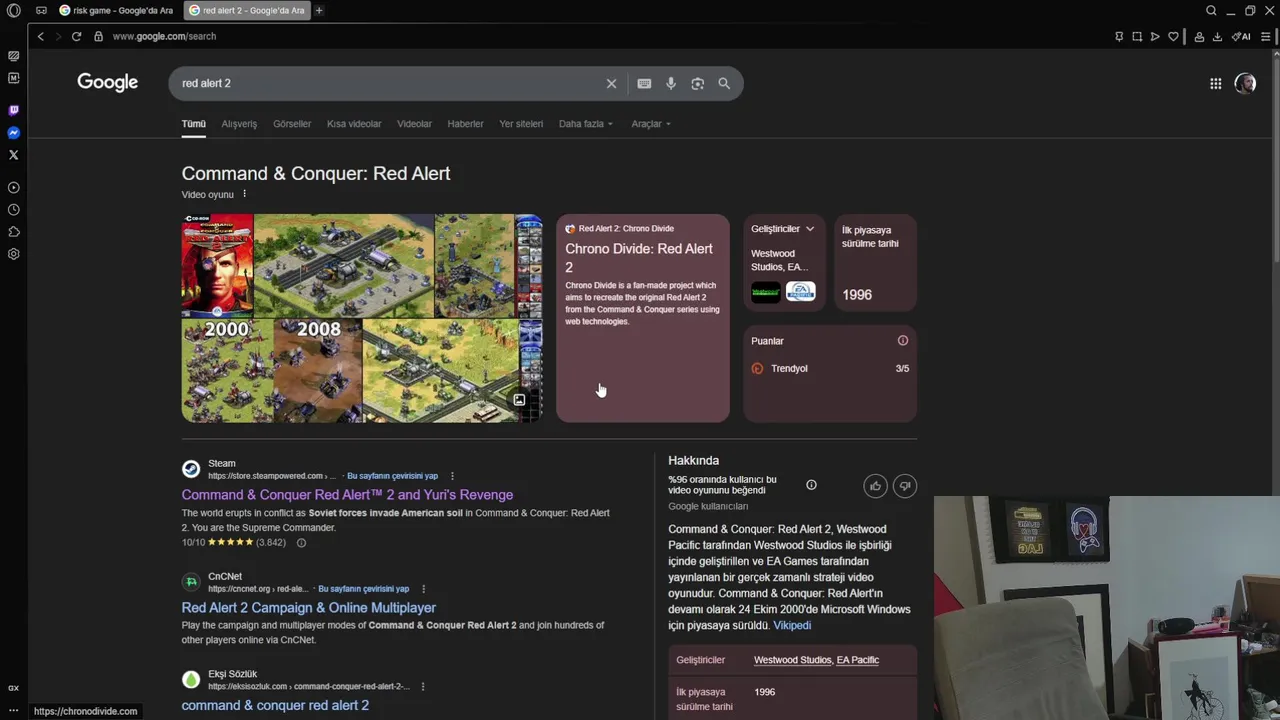Switch to Yer siteleri tab
The image size is (1280, 720).
[x=521, y=124]
